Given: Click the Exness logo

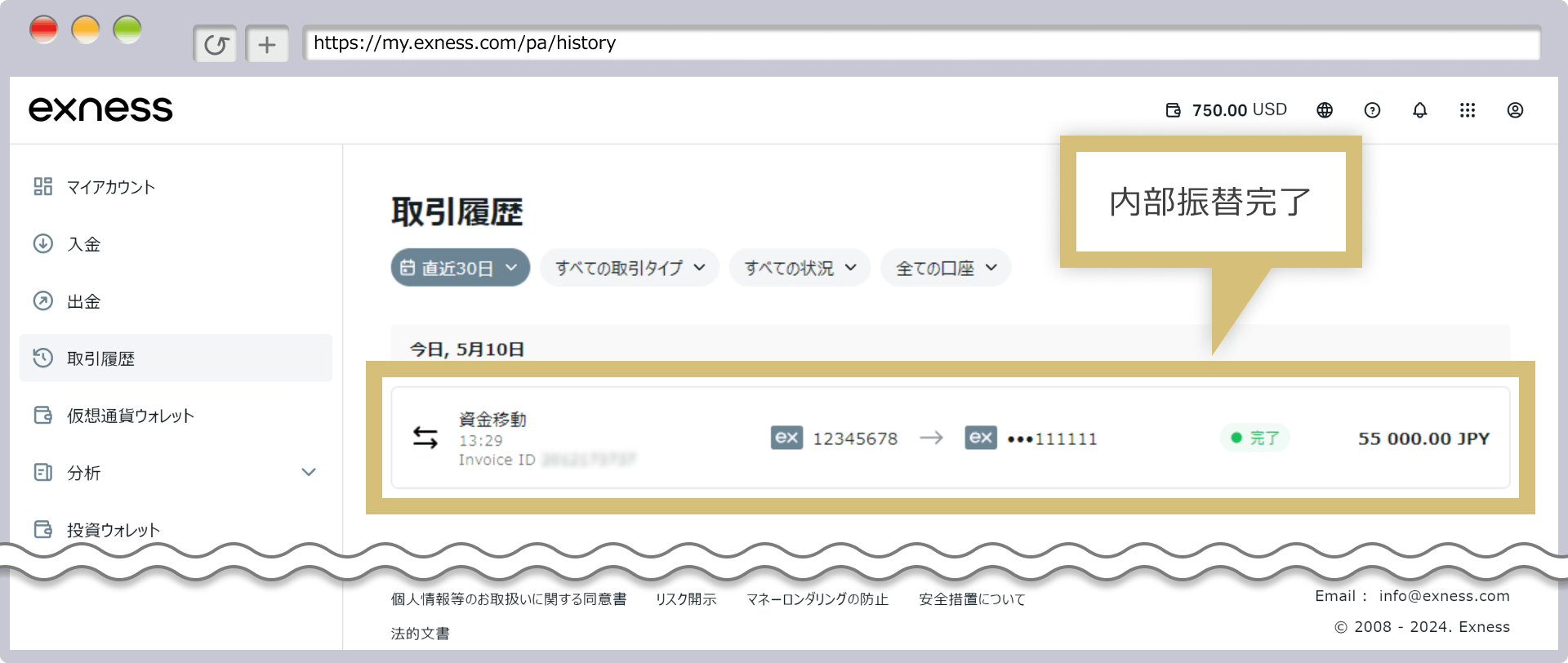Looking at the screenshot, I should 100,109.
